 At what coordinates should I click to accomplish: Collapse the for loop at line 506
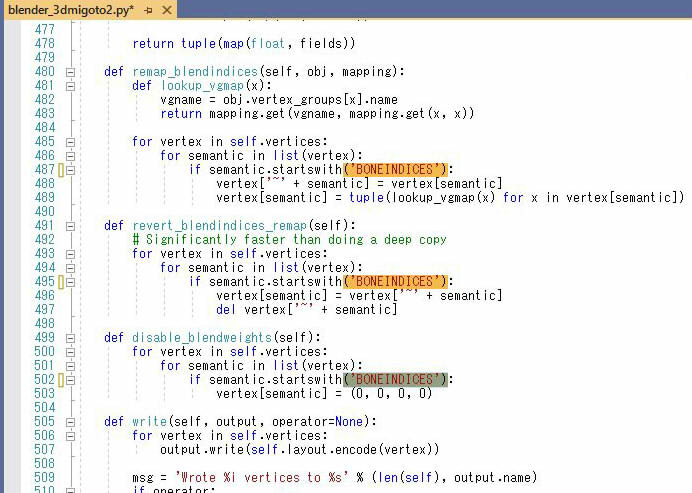point(70,436)
